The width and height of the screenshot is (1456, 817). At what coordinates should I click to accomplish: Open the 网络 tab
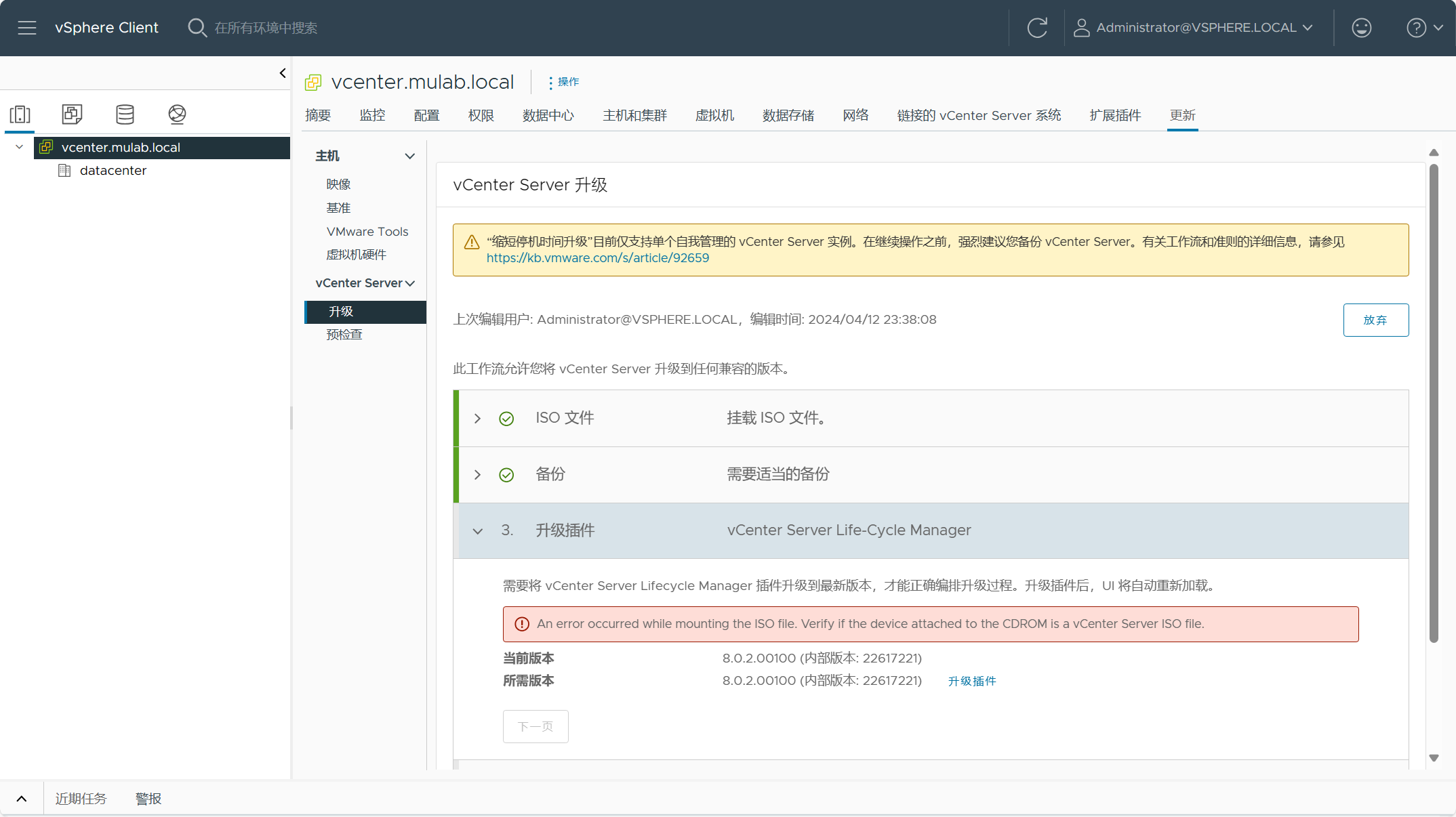(x=855, y=115)
